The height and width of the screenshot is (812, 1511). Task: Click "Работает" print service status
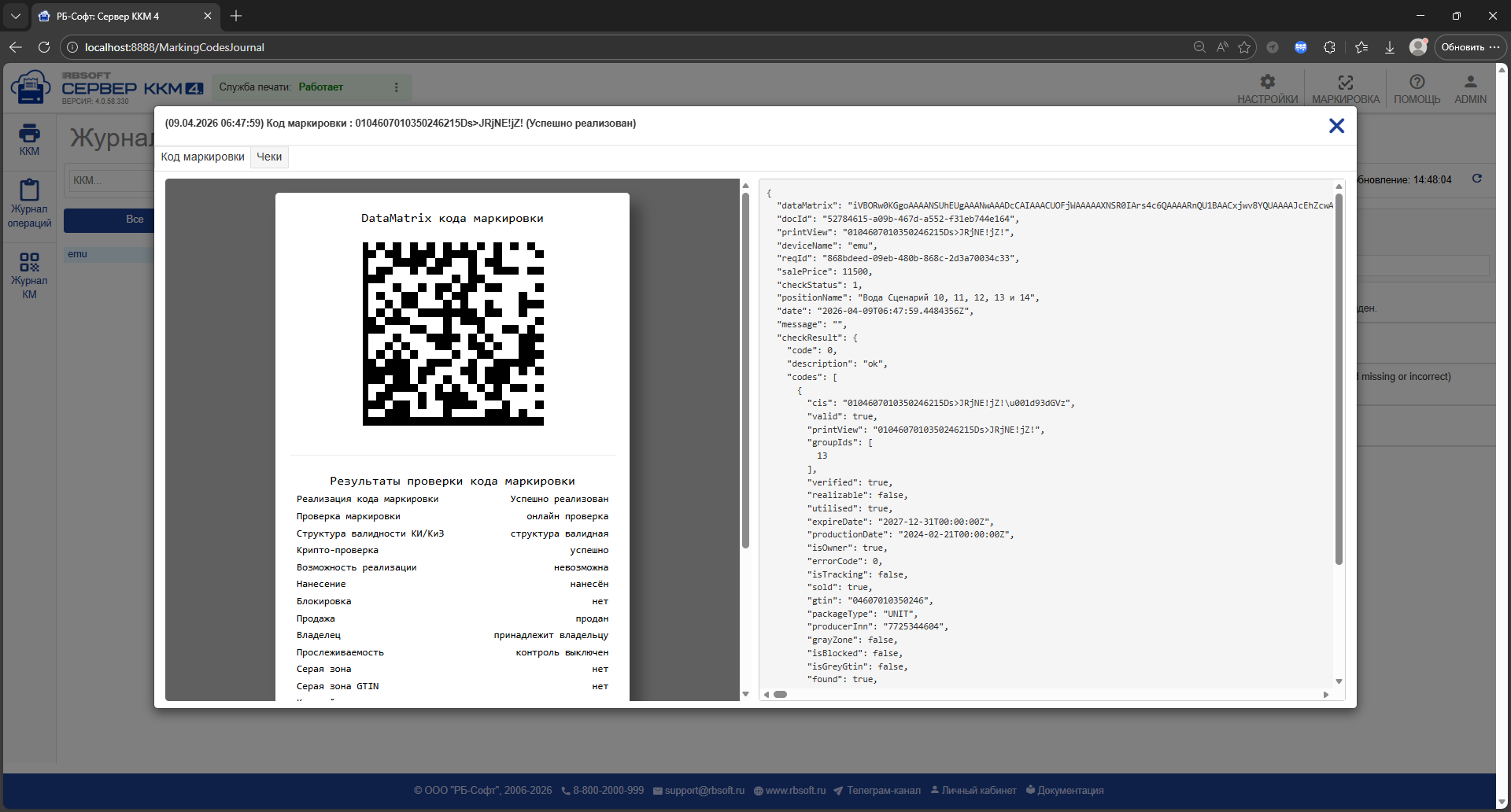[321, 87]
